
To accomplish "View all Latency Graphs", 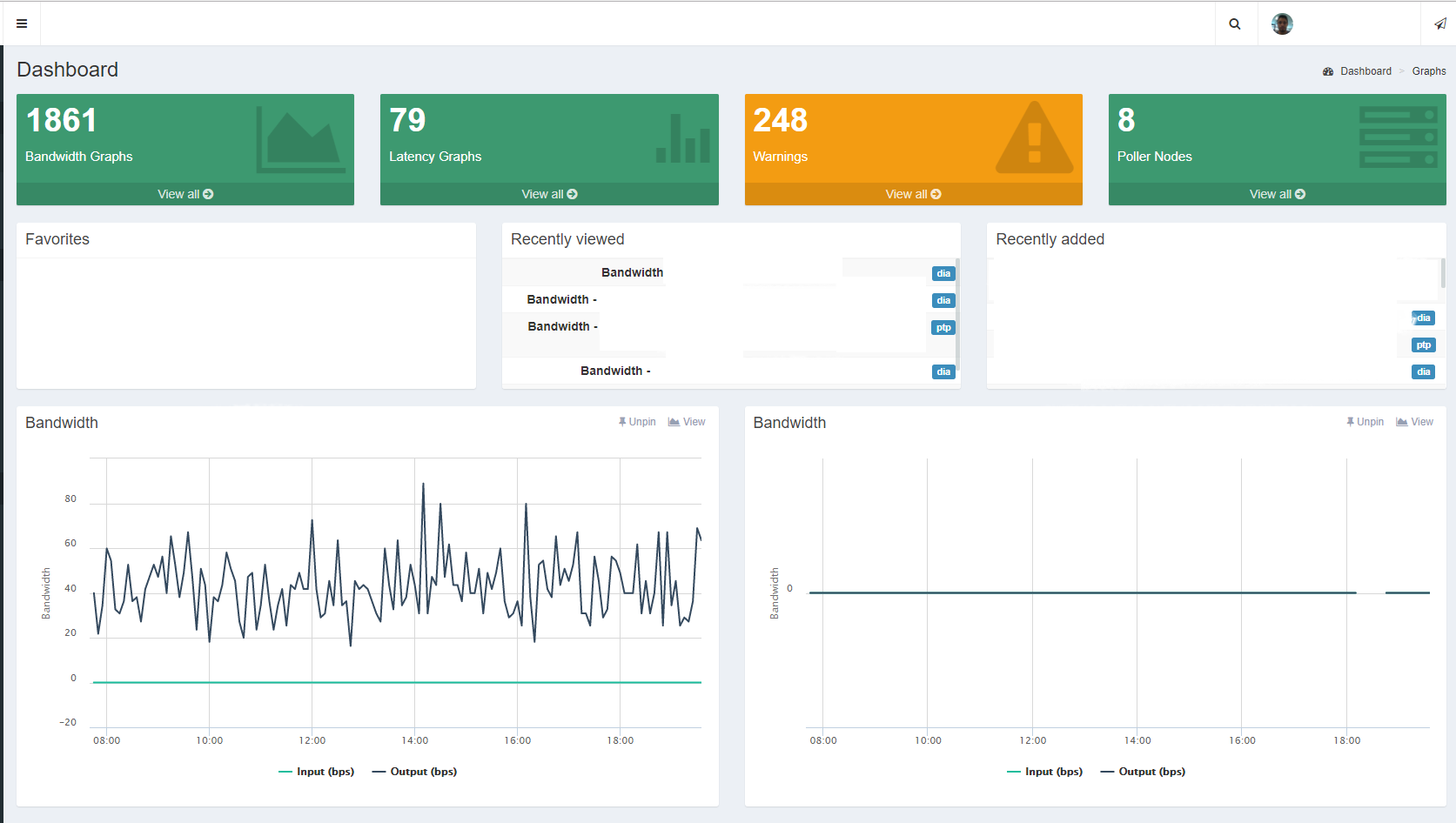I will click(549, 194).
